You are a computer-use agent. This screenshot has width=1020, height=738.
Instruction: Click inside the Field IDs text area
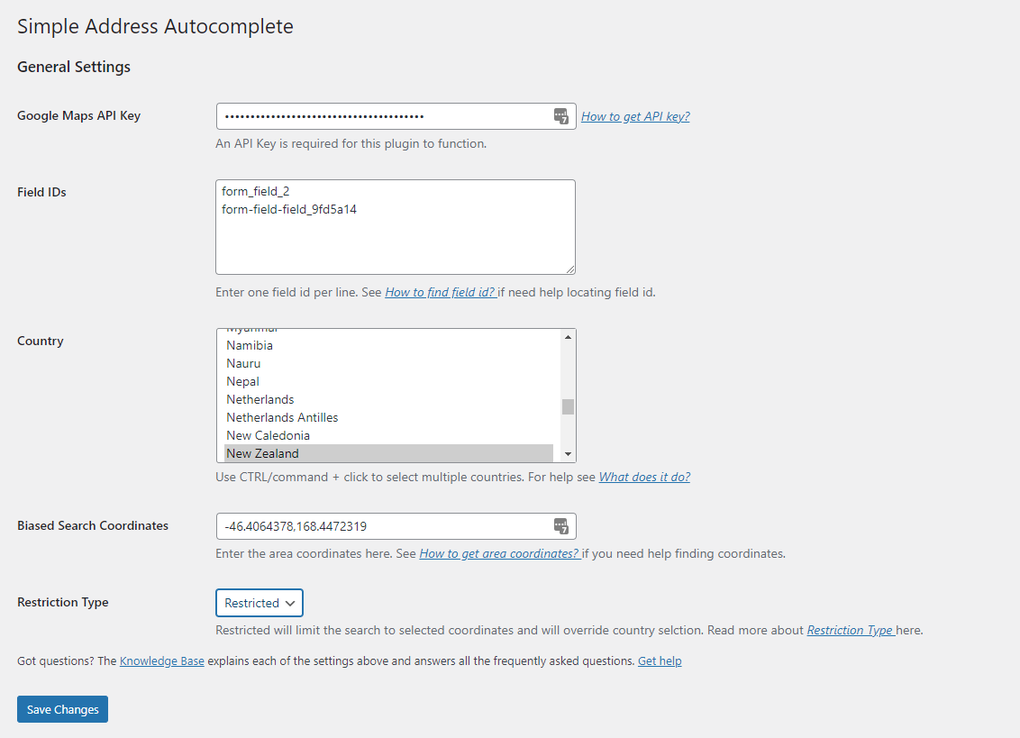coord(395,226)
